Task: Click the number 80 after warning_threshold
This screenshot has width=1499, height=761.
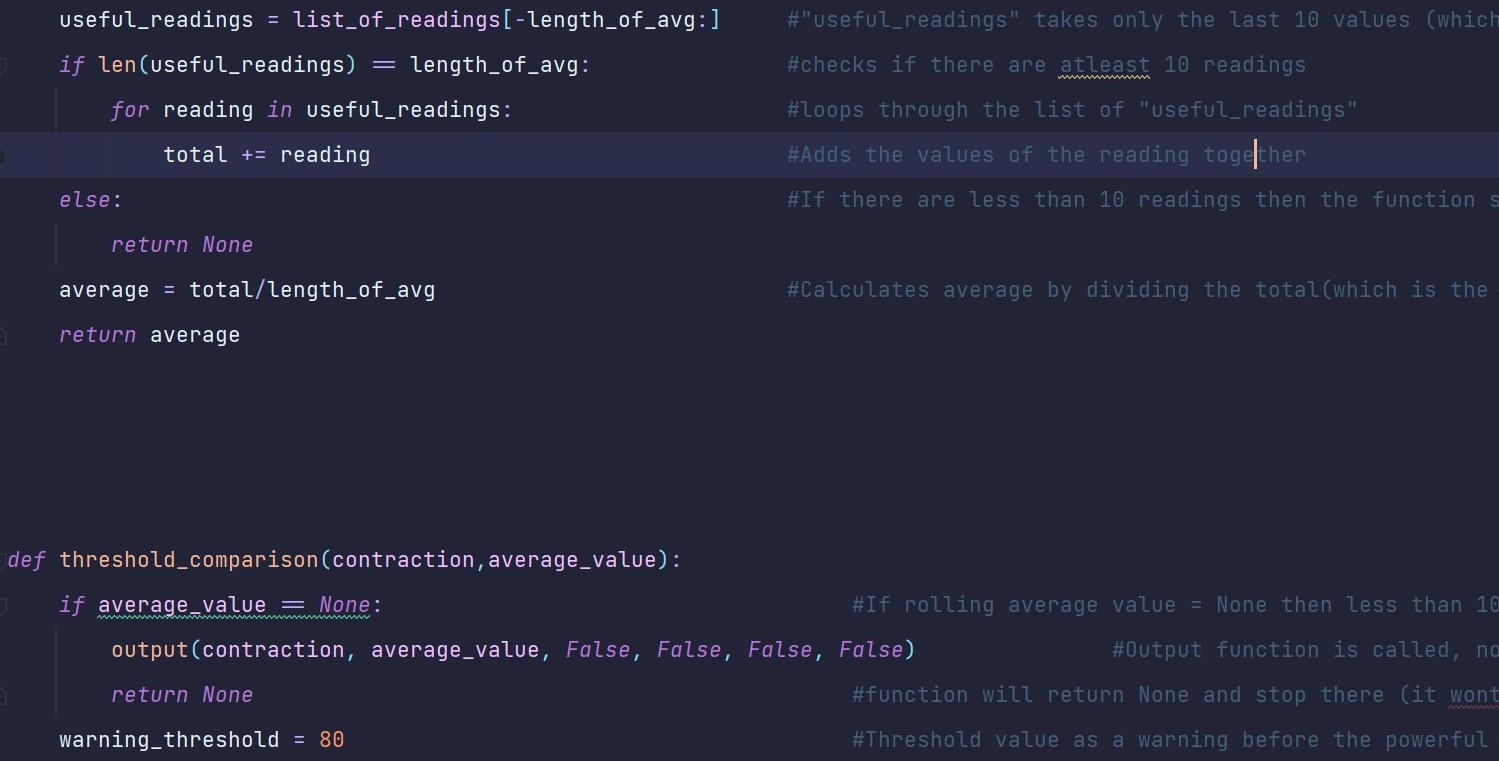Action: pos(332,740)
